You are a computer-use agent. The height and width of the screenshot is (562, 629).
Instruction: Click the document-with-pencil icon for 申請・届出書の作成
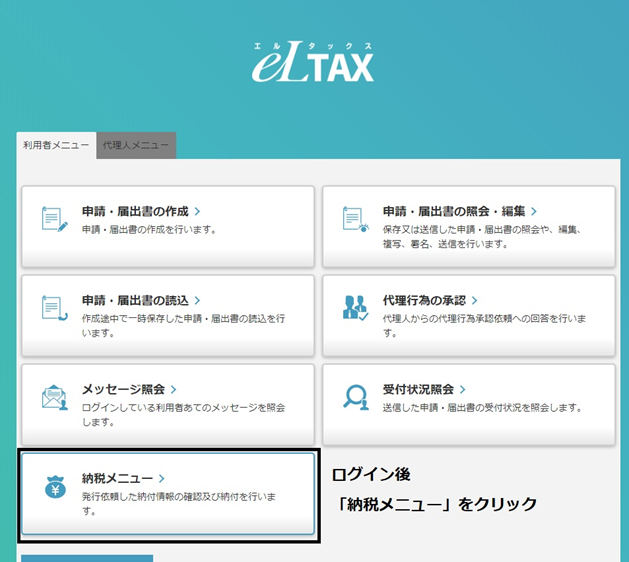pos(55,219)
